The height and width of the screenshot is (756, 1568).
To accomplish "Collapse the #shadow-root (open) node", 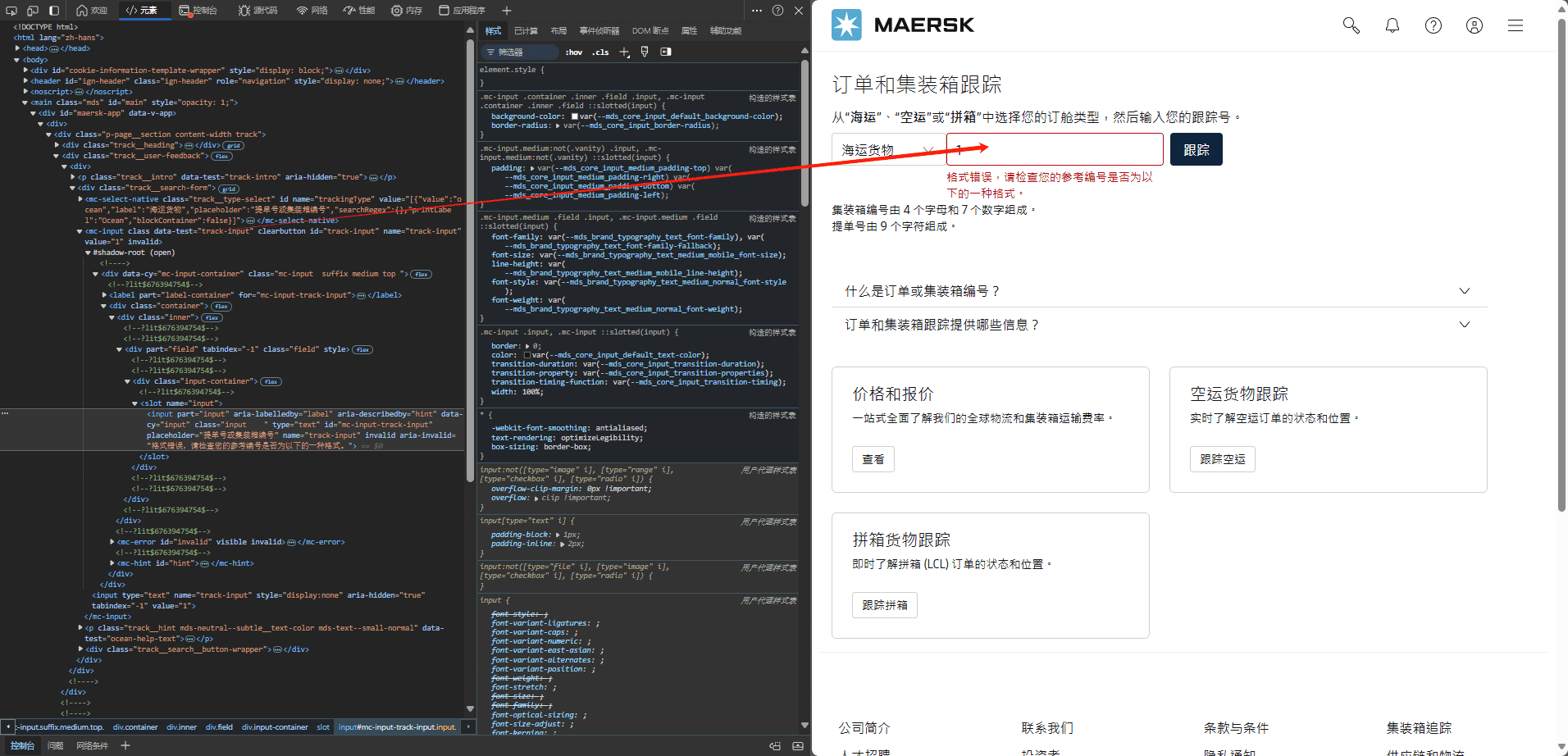I will [88, 253].
